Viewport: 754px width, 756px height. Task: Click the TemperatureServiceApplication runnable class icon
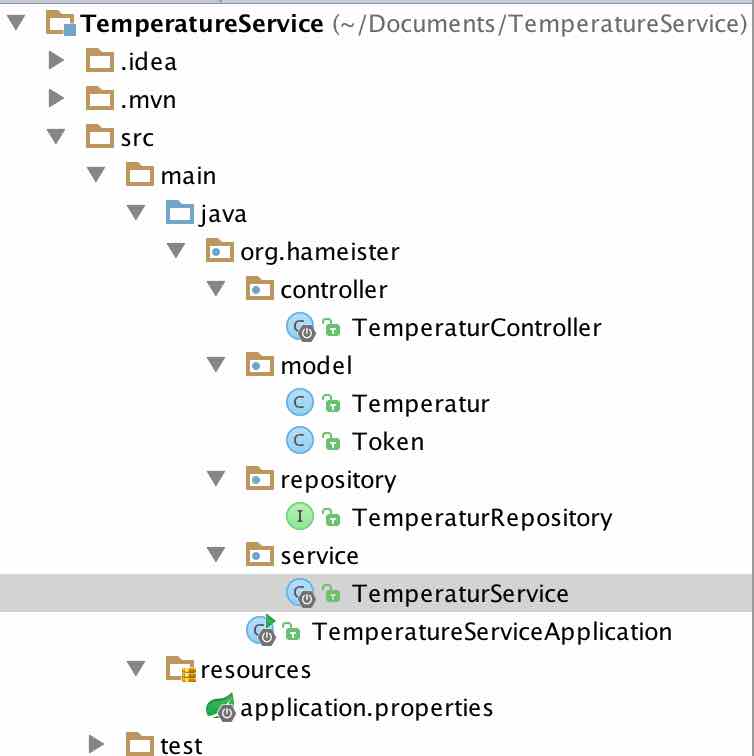[x=262, y=631]
